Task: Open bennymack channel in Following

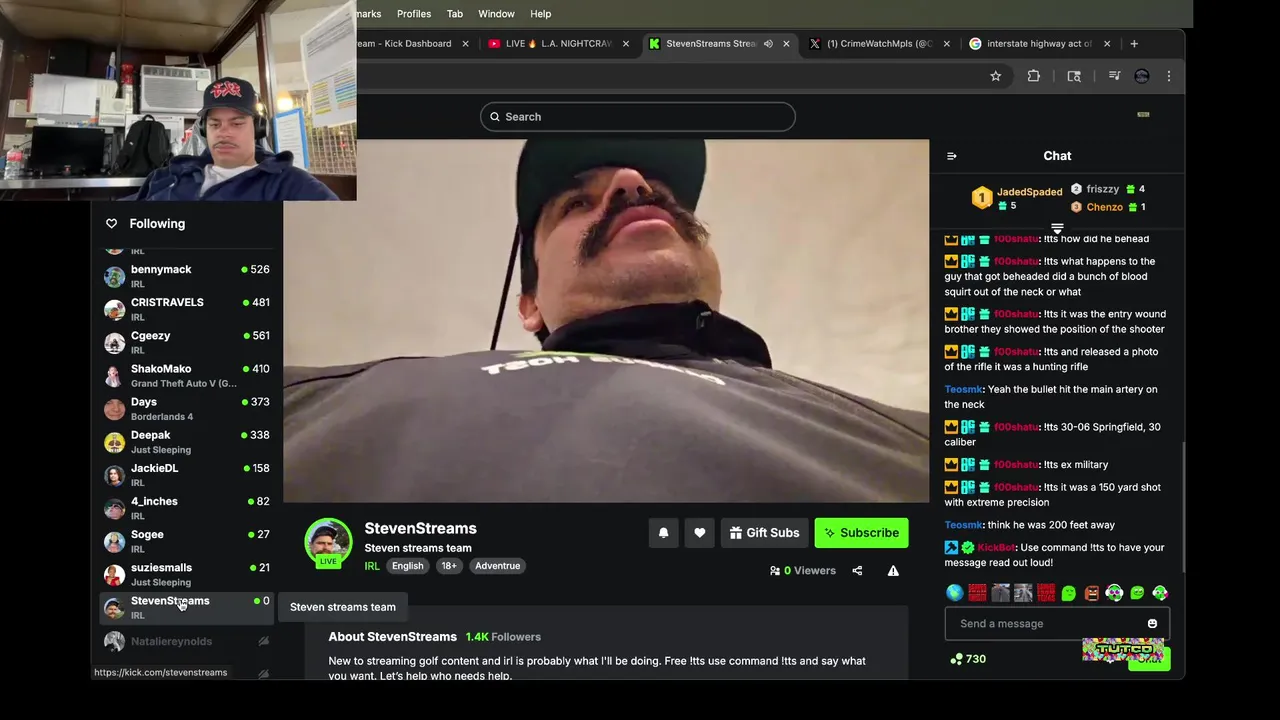Action: click(187, 276)
